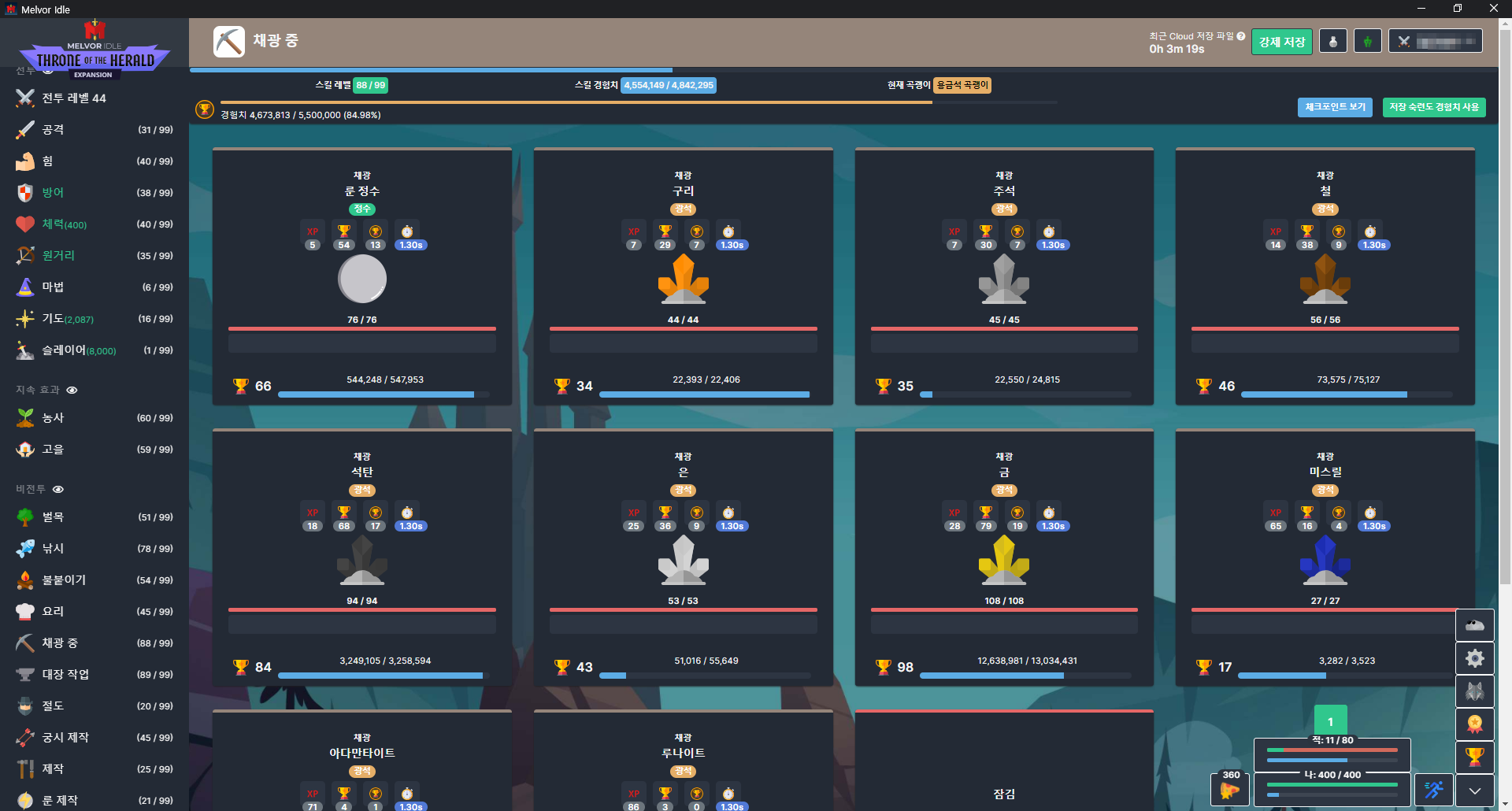
Task: Click the Cloud save help question mark
Action: click(x=1241, y=36)
